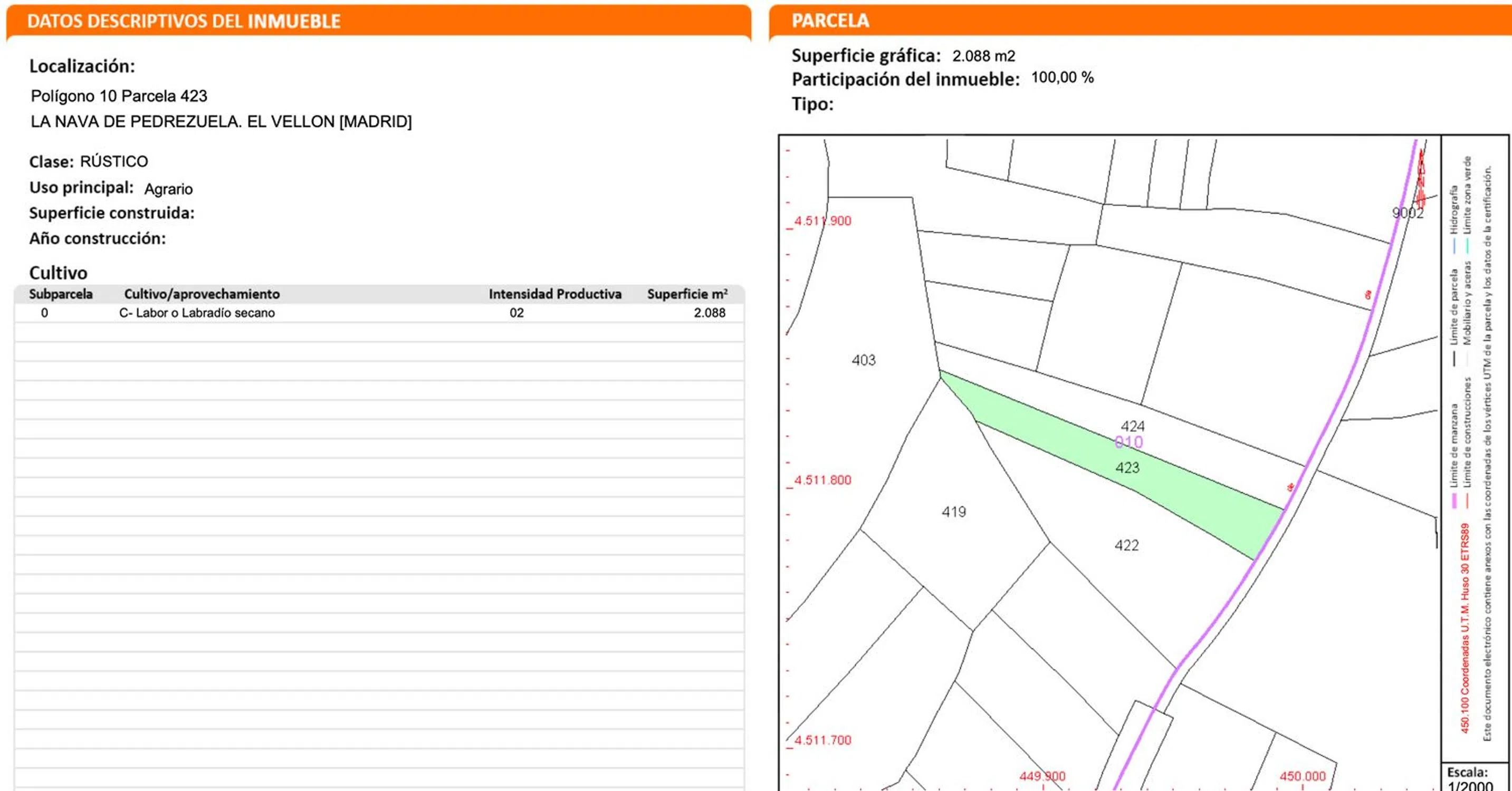Click parcel 403 on the map
1512x791 pixels.
(864, 360)
